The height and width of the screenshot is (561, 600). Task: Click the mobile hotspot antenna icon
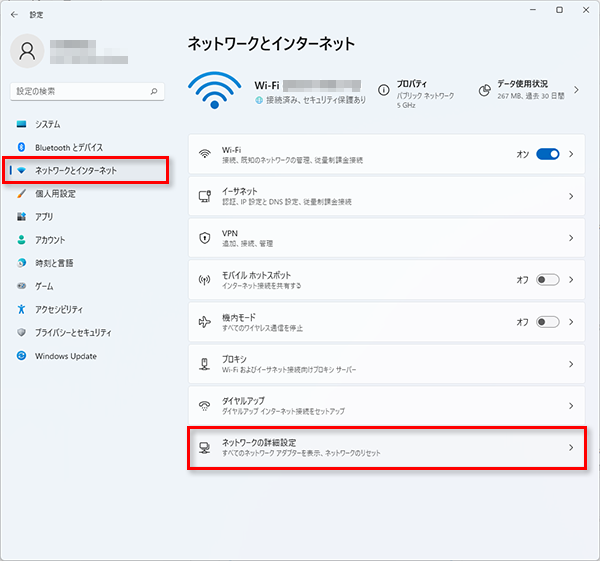[x=205, y=280]
